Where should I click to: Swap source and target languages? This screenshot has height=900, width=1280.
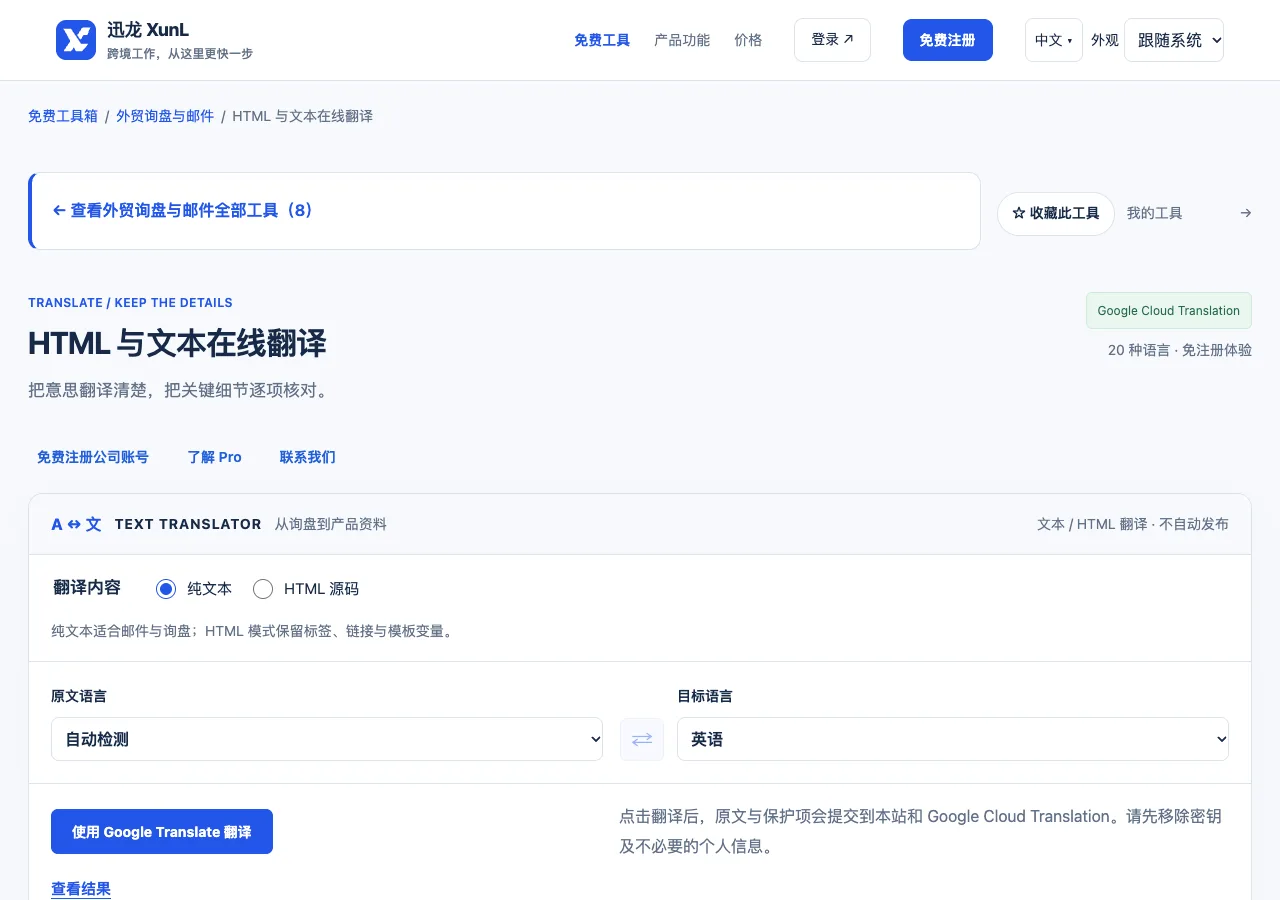coord(642,739)
